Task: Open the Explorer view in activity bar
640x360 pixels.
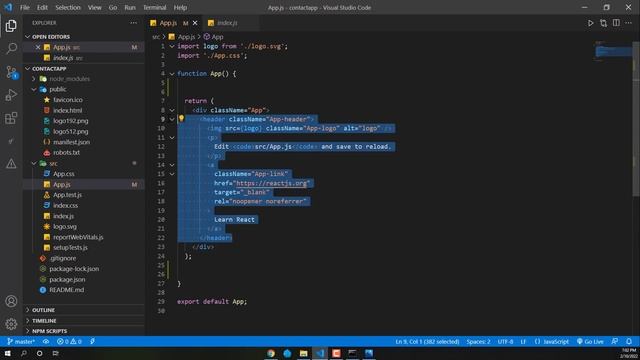Action: (11, 26)
